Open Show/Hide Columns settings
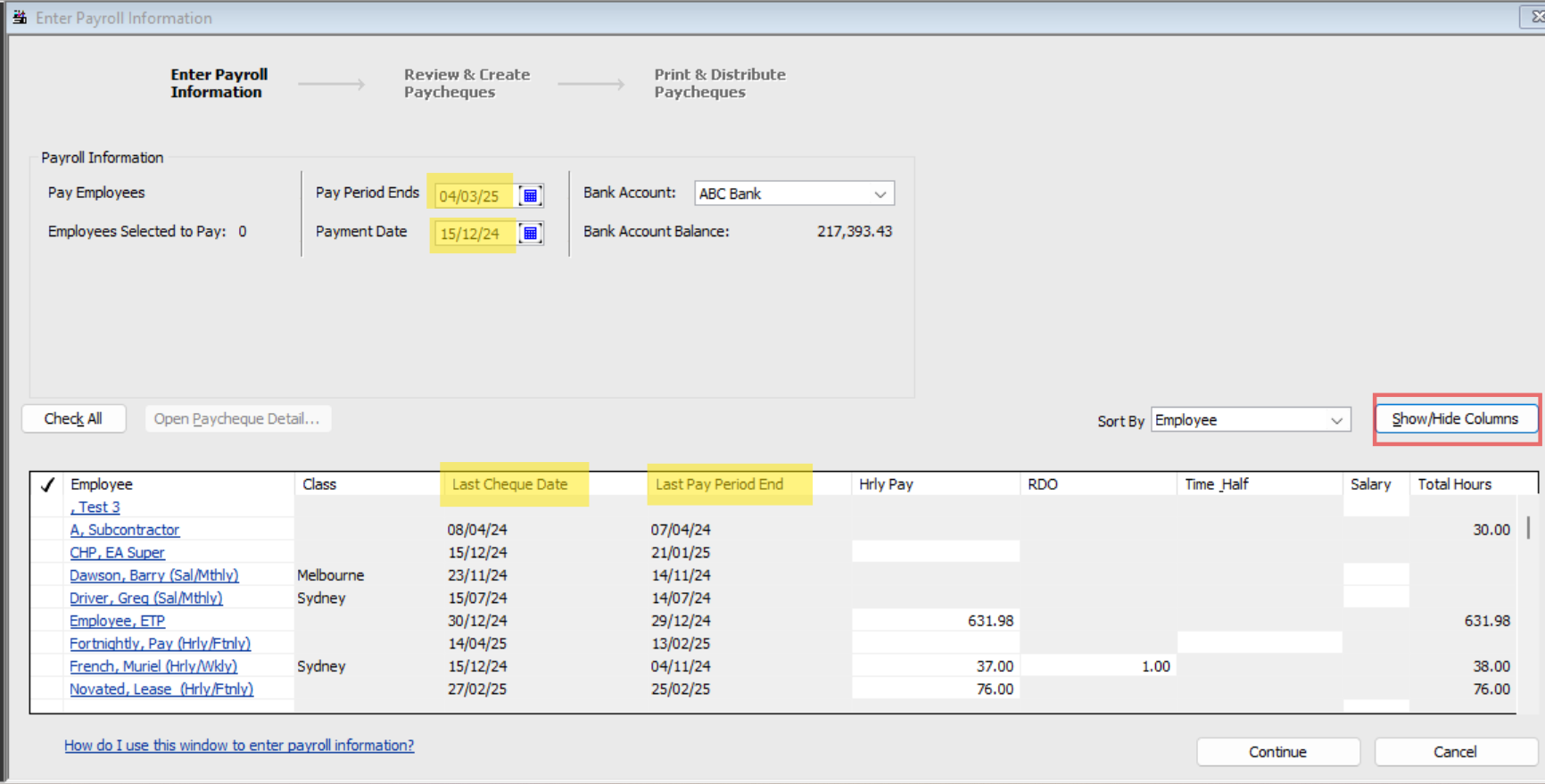 (1455, 418)
